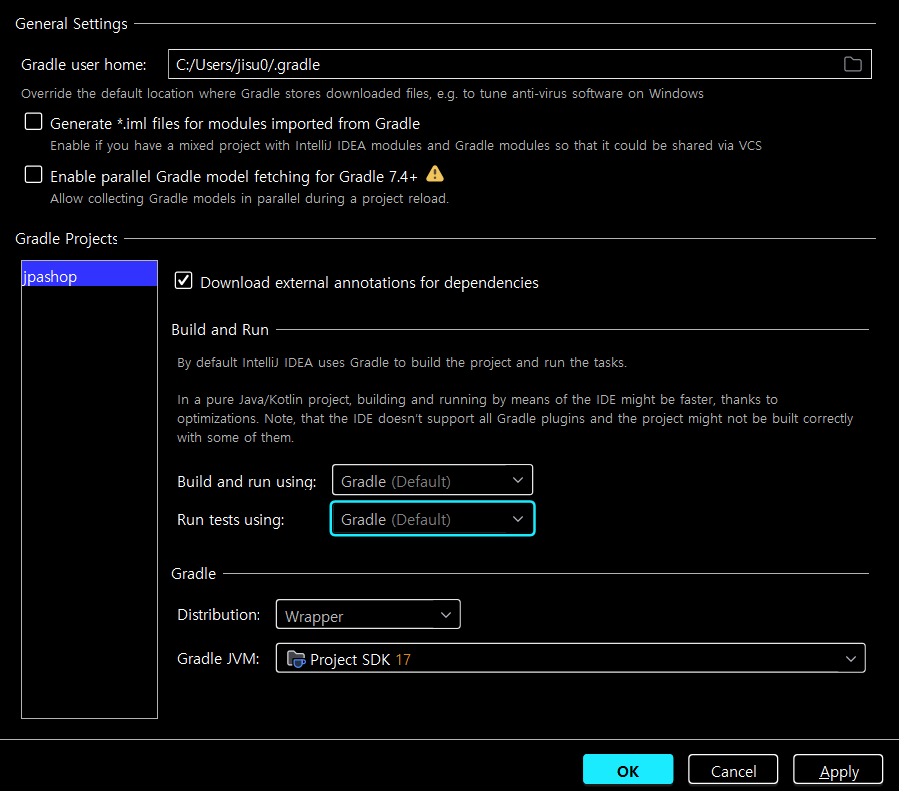Toggle Enable parallel Gradle model fetching checkbox
Viewport: 899px width, 791px height.
coord(33,174)
